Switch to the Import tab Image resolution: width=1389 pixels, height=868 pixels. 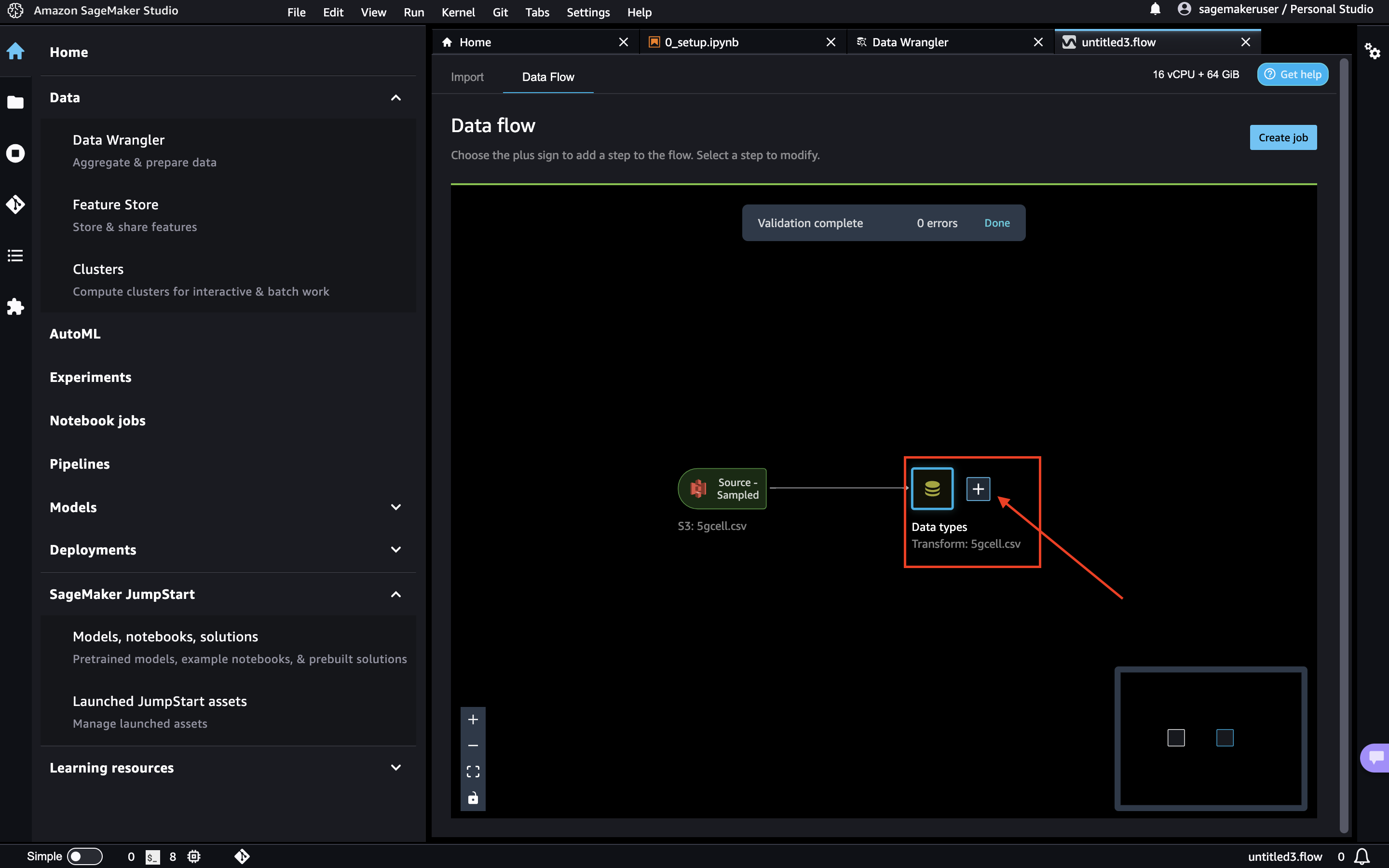(467, 77)
